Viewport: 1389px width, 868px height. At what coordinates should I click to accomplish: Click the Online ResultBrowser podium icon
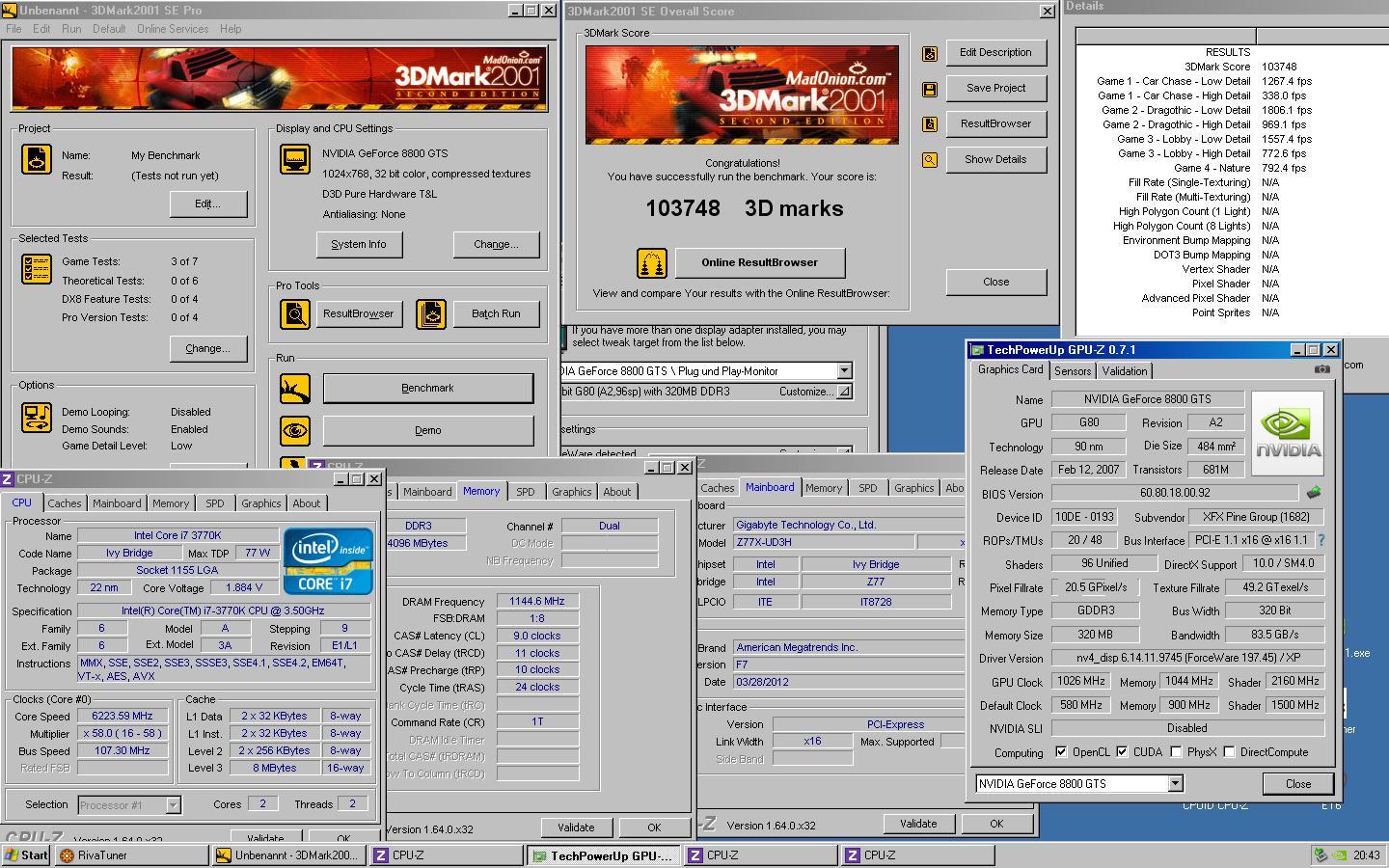(x=652, y=262)
